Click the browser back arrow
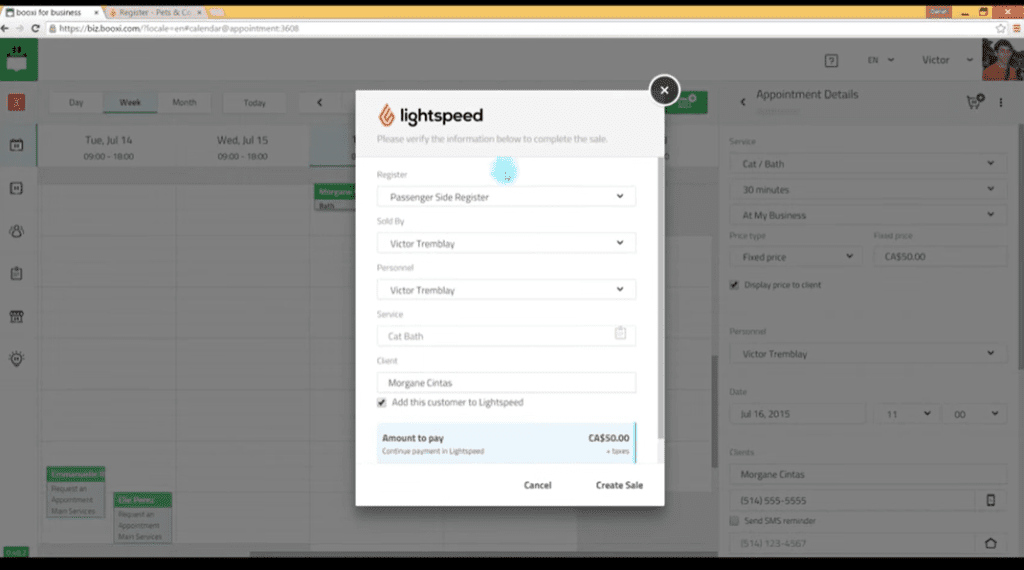Image resolution: width=1024 pixels, height=570 pixels. click(5, 29)
